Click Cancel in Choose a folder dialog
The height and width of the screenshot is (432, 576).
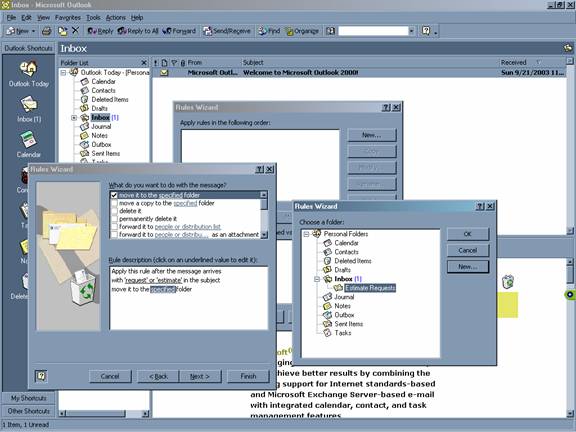click(x=468, y=250)
